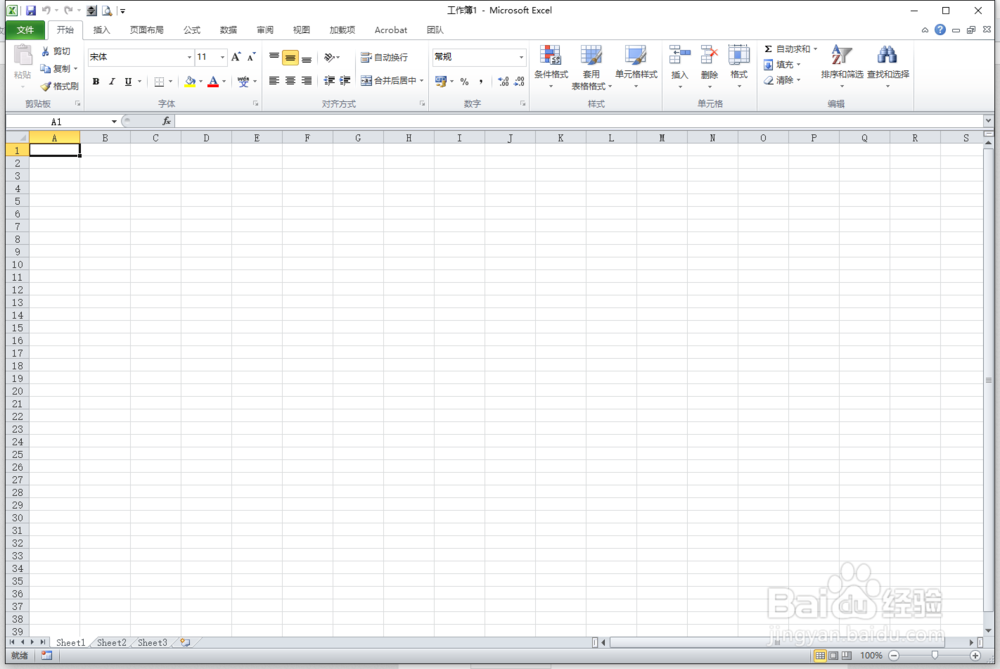The width and height of the screenshot is (1000, 669).
Task: Decrease font size with the smaller A icon
Action: pyautogui.click(x=251, y=57)
